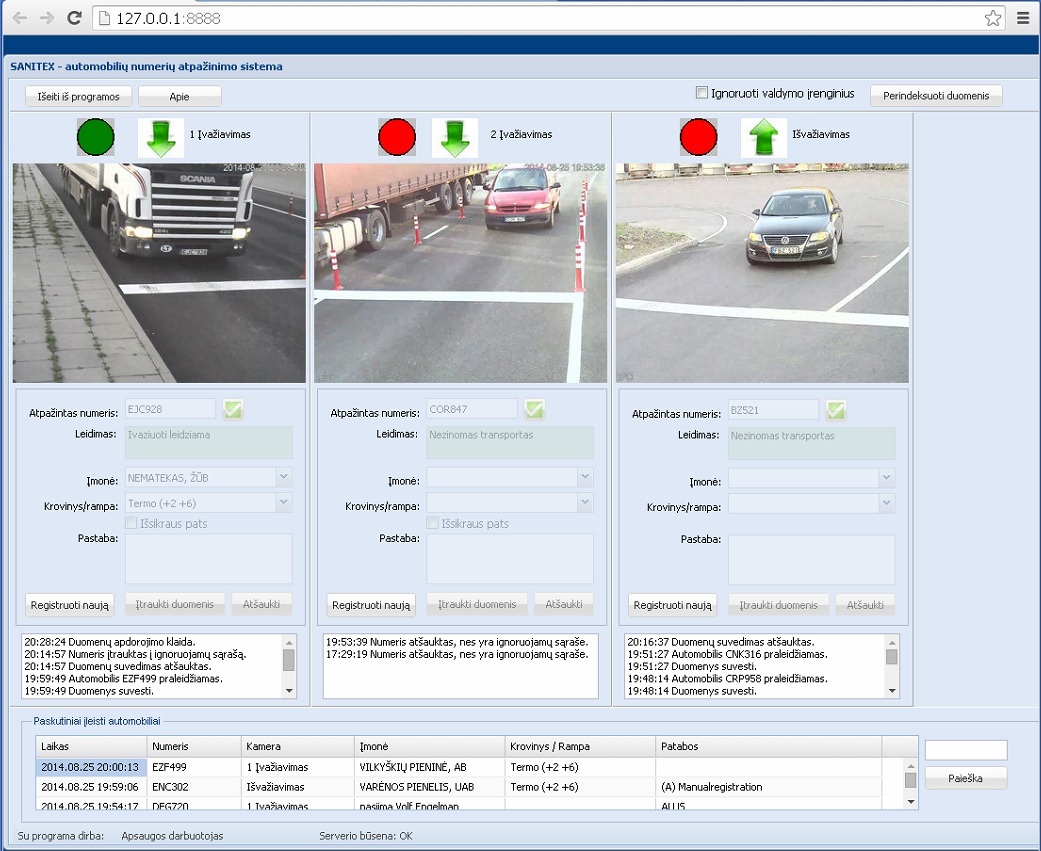Click the checkmark icon next to plate EJC928
Screen dimensions: 1041x851
[x=233, y=408]
